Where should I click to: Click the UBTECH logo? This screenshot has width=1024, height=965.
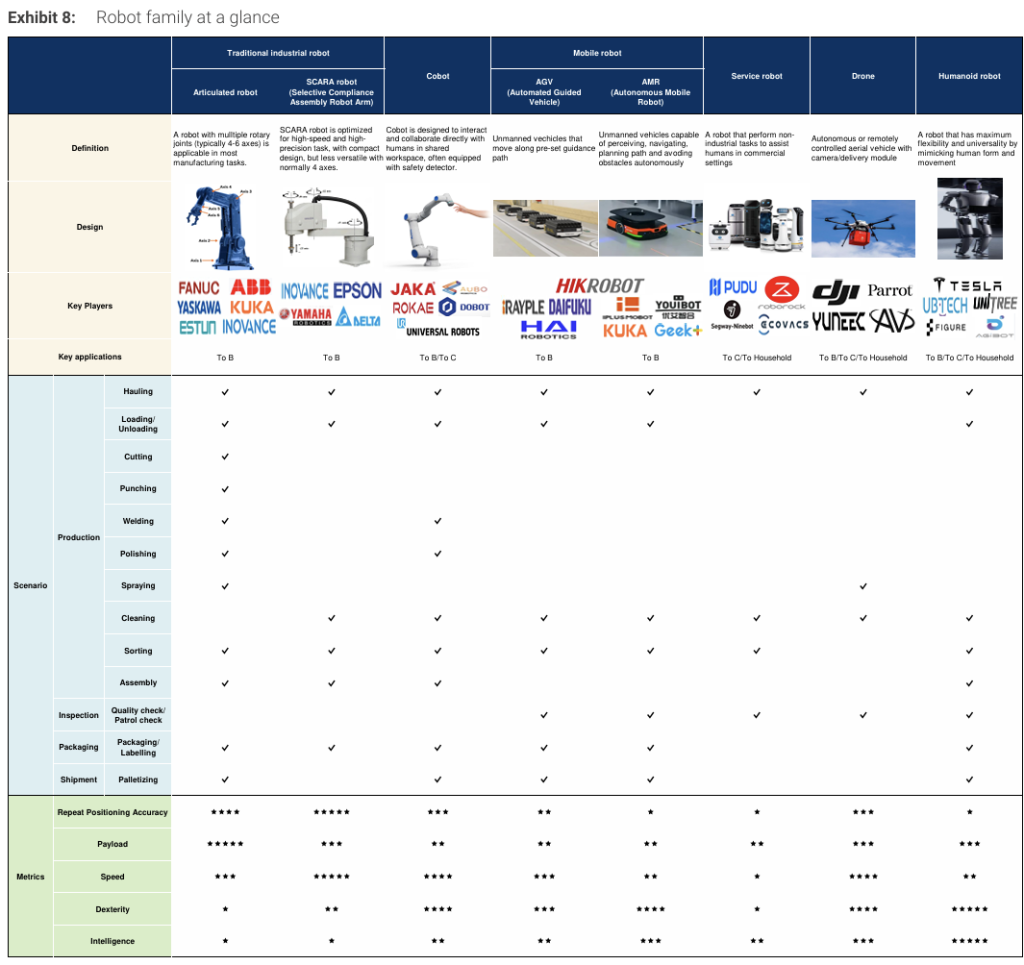pos(945,305)
